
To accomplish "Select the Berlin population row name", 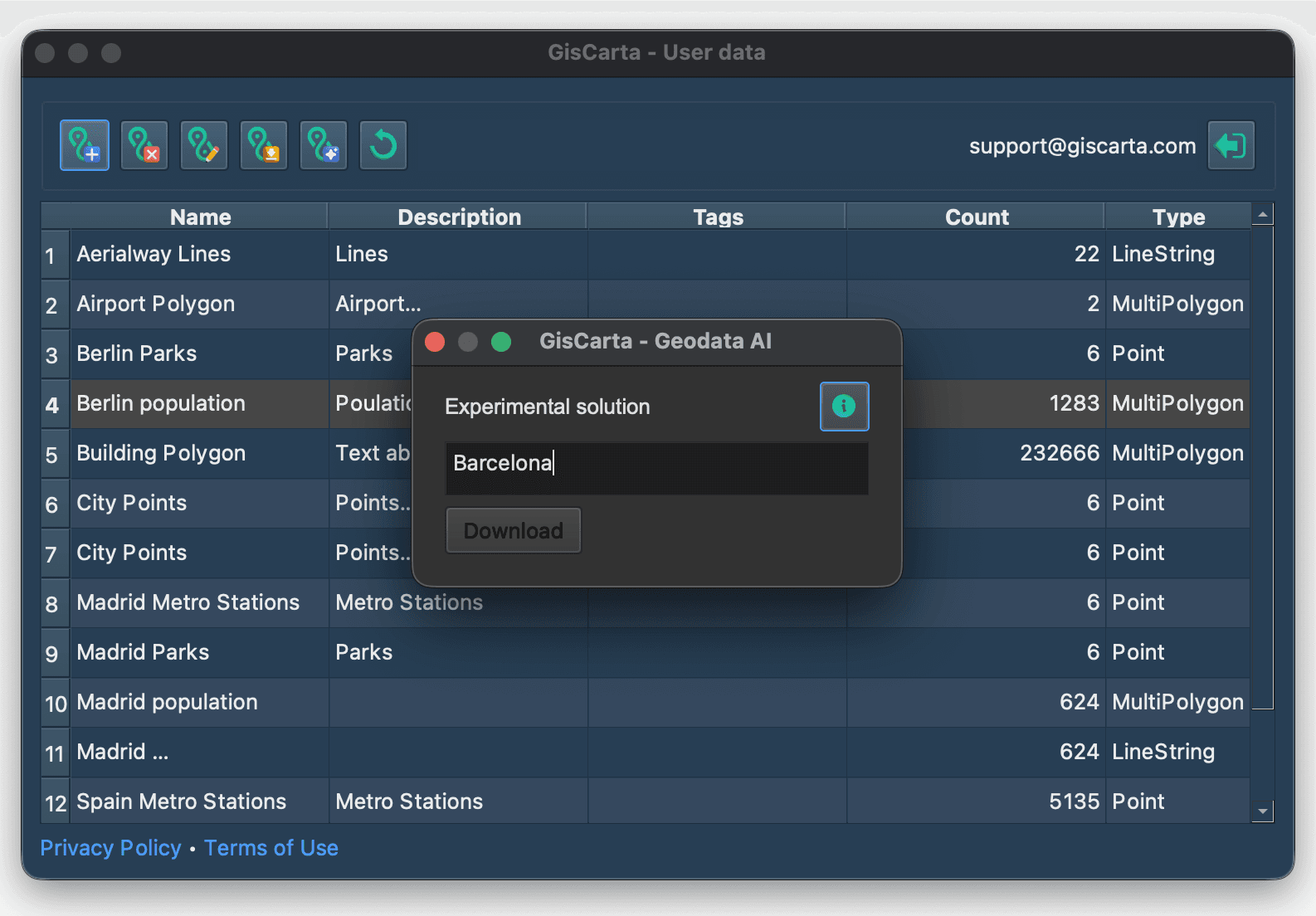I will point(161,403).
